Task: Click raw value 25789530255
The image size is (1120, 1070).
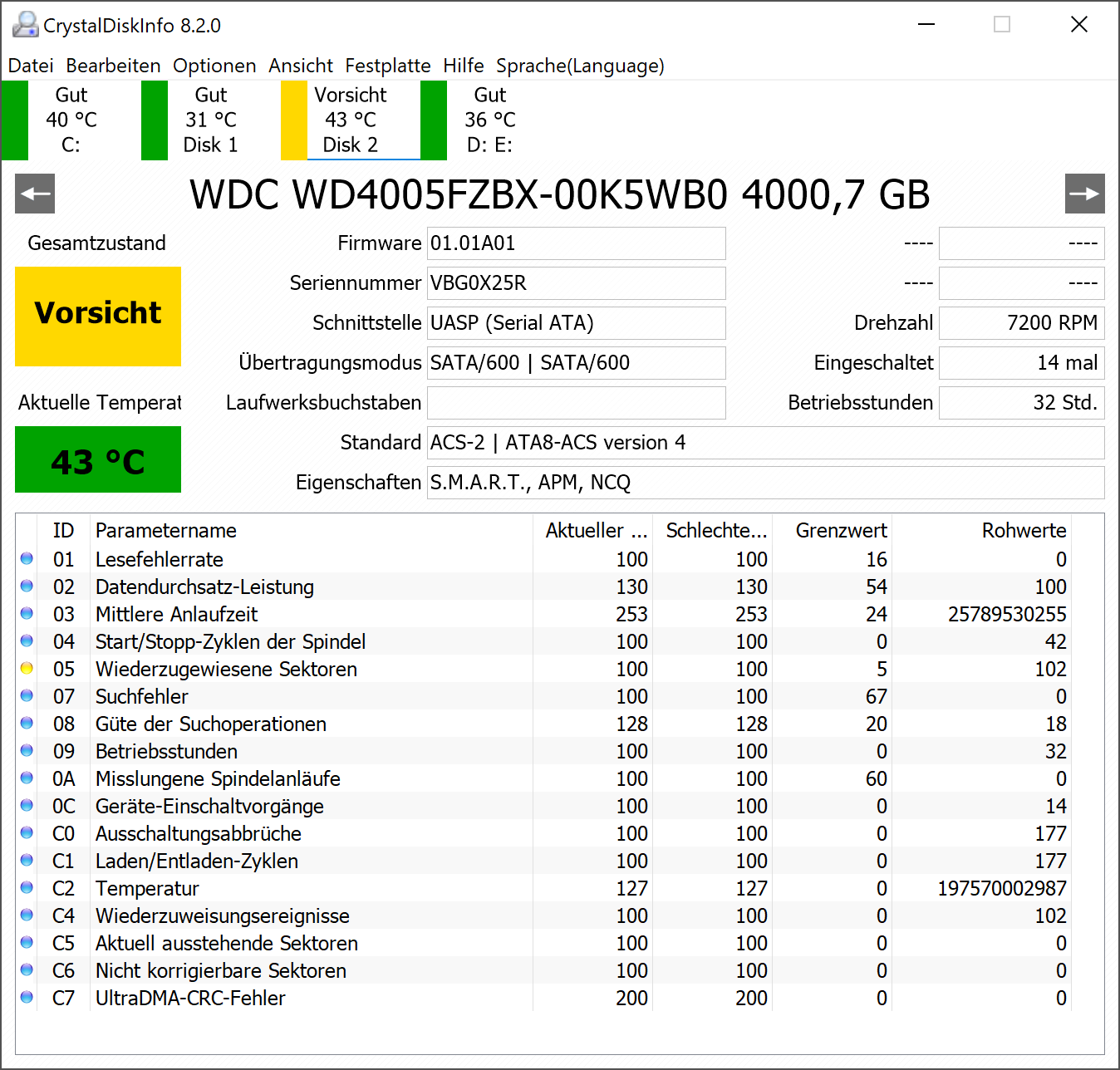Action: (1007, 614)
